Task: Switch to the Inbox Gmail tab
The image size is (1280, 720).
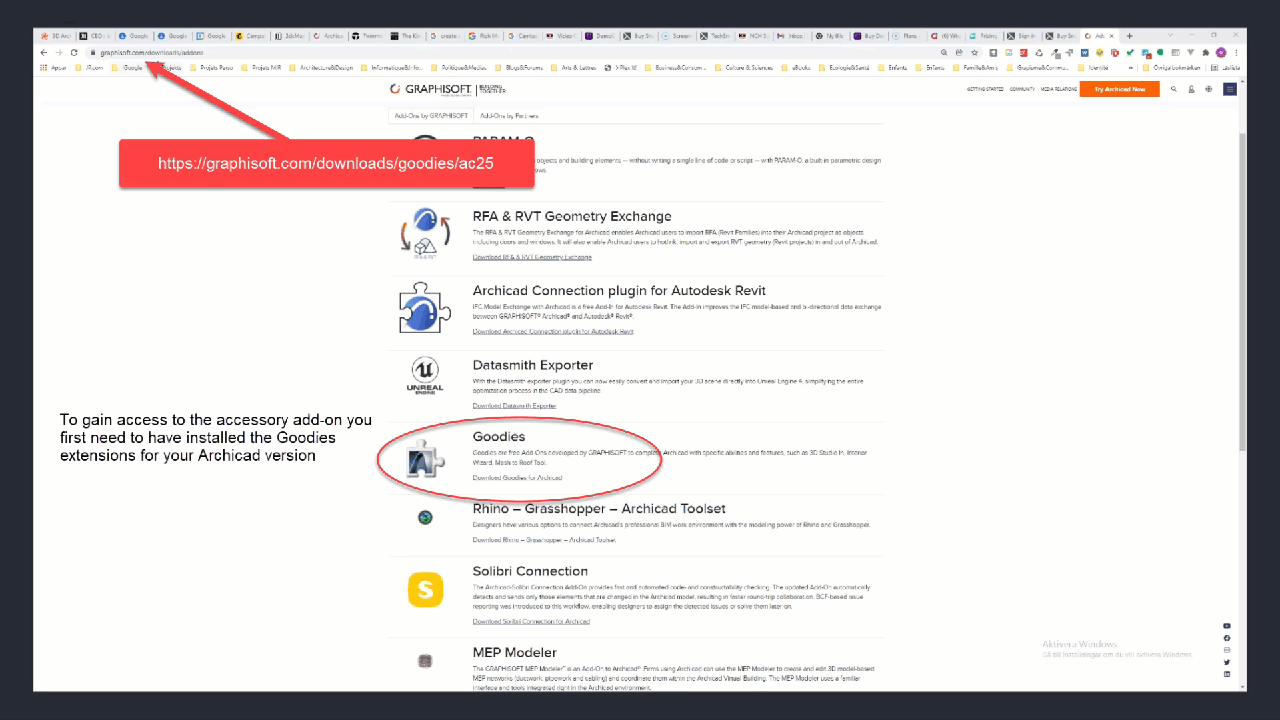Action: [794, 35]
